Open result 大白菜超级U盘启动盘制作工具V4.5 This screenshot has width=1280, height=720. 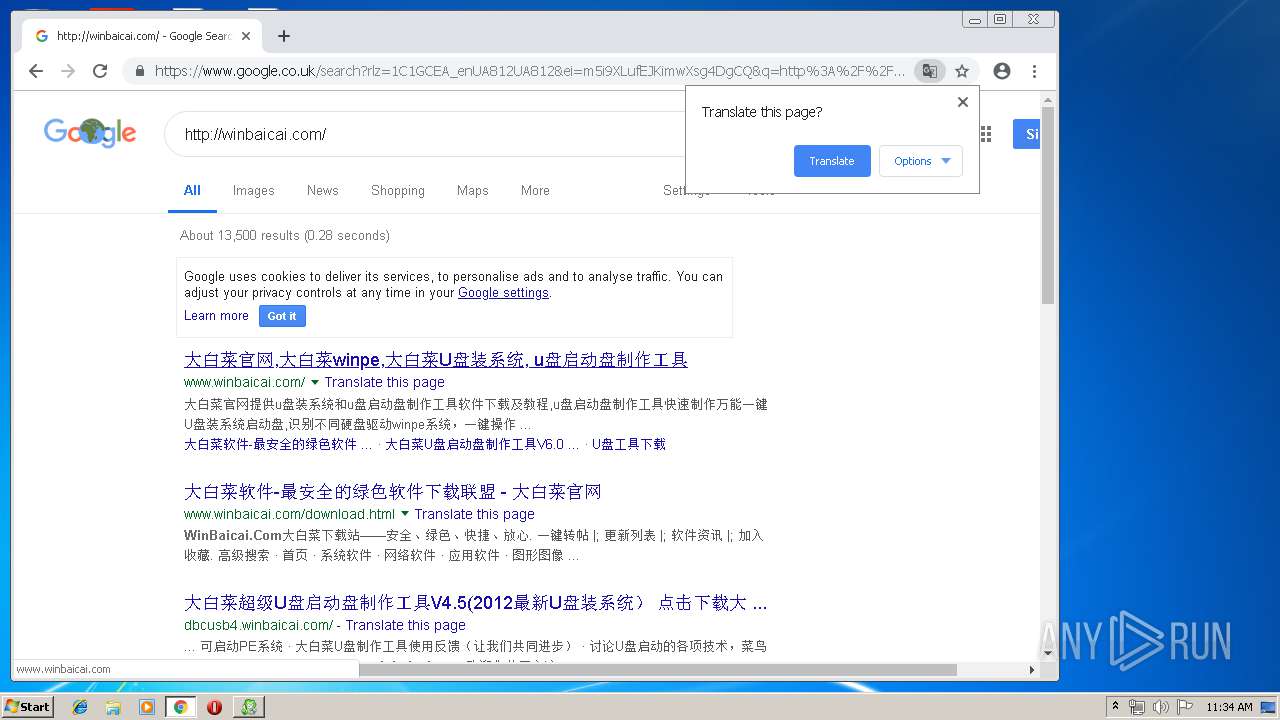tap(476, 603)
